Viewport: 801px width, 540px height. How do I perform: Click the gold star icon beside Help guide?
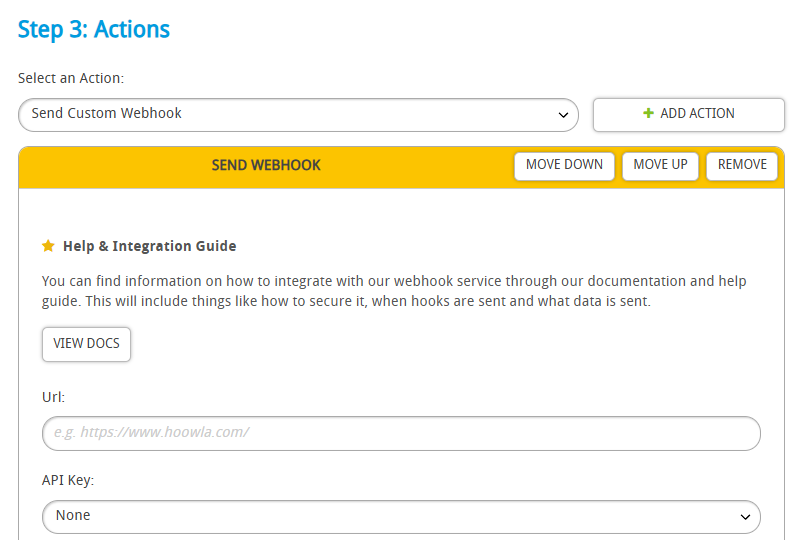tap(49, 246)
